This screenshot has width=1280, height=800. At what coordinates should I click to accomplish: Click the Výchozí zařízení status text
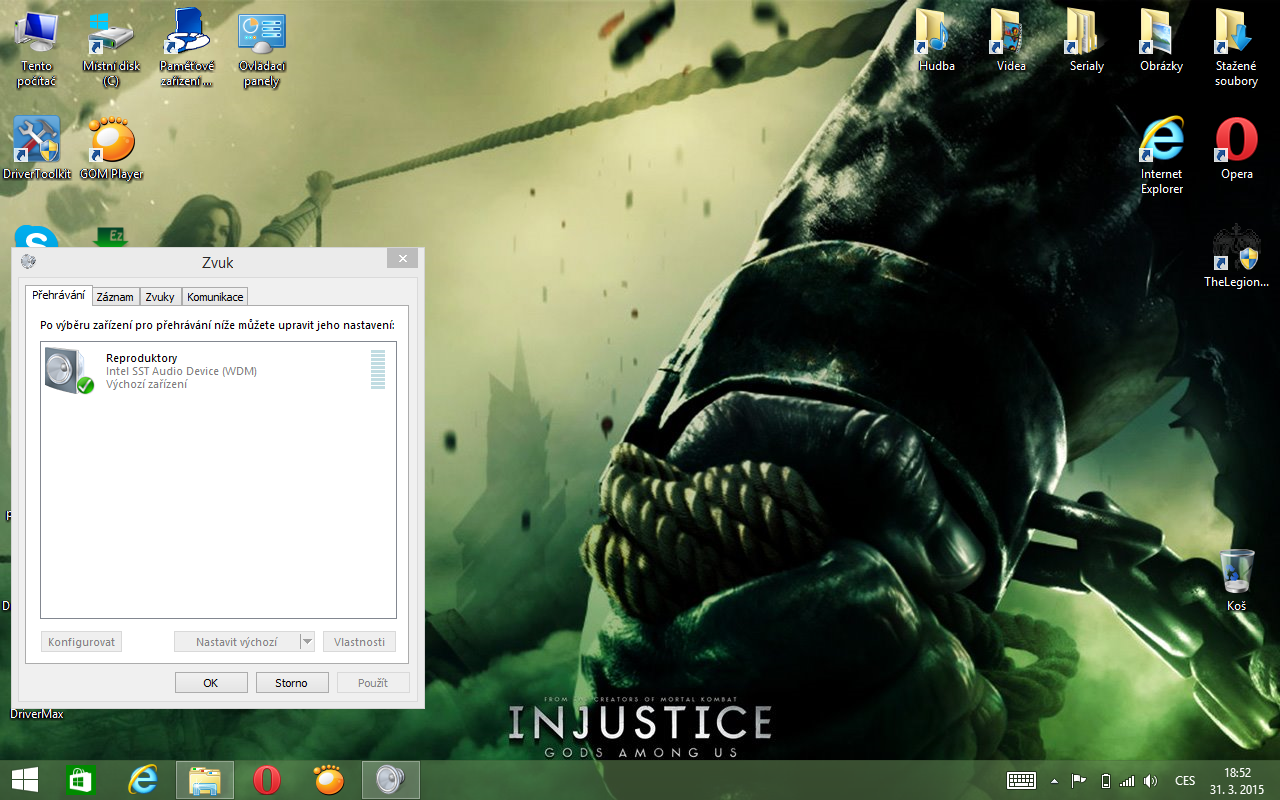pyautogui.click(x=146, y=384)
